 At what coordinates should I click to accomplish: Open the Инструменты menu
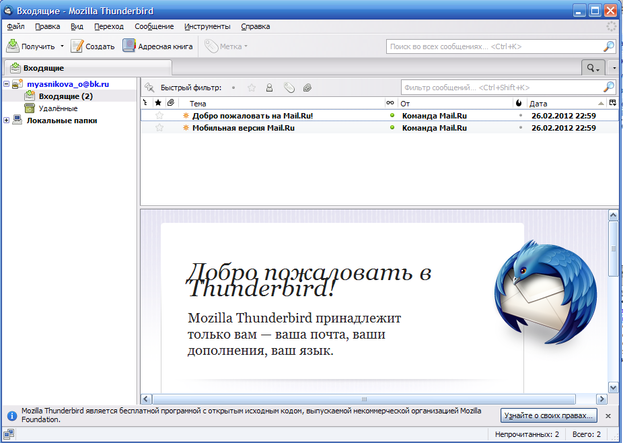coord(211,25)
